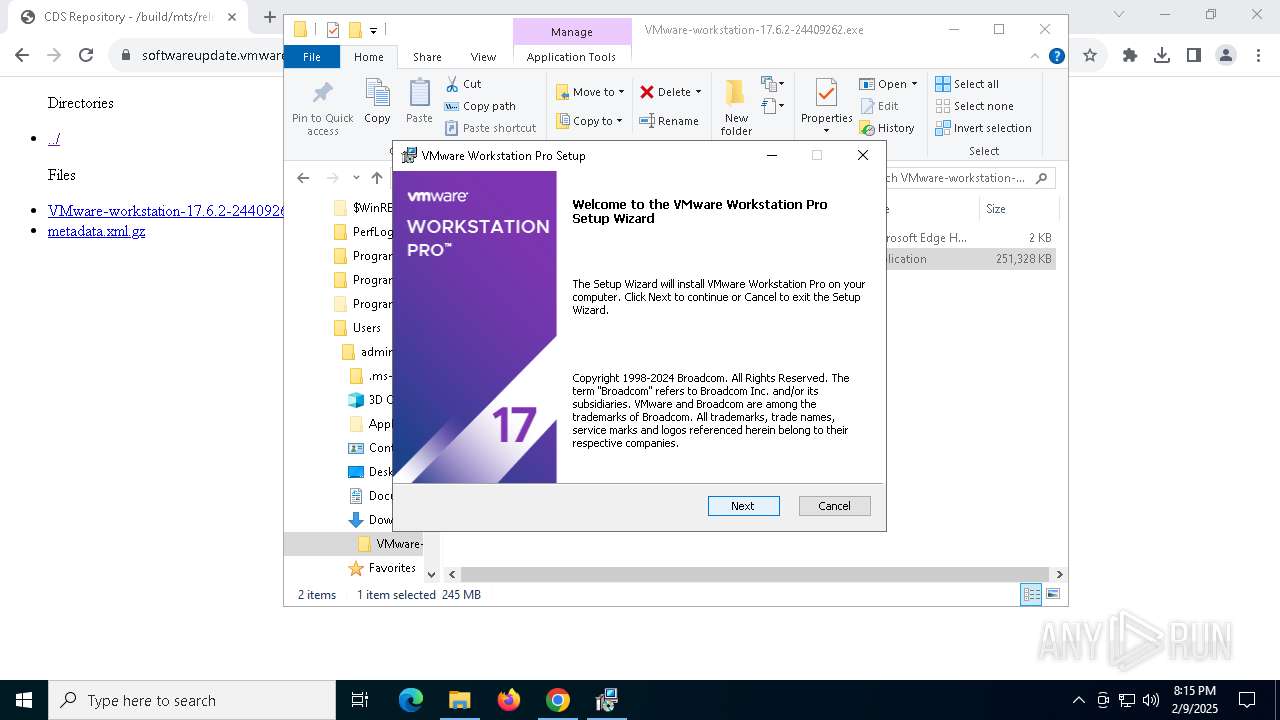
Task: Open Task View on taskbar
Action: [360, 700]
